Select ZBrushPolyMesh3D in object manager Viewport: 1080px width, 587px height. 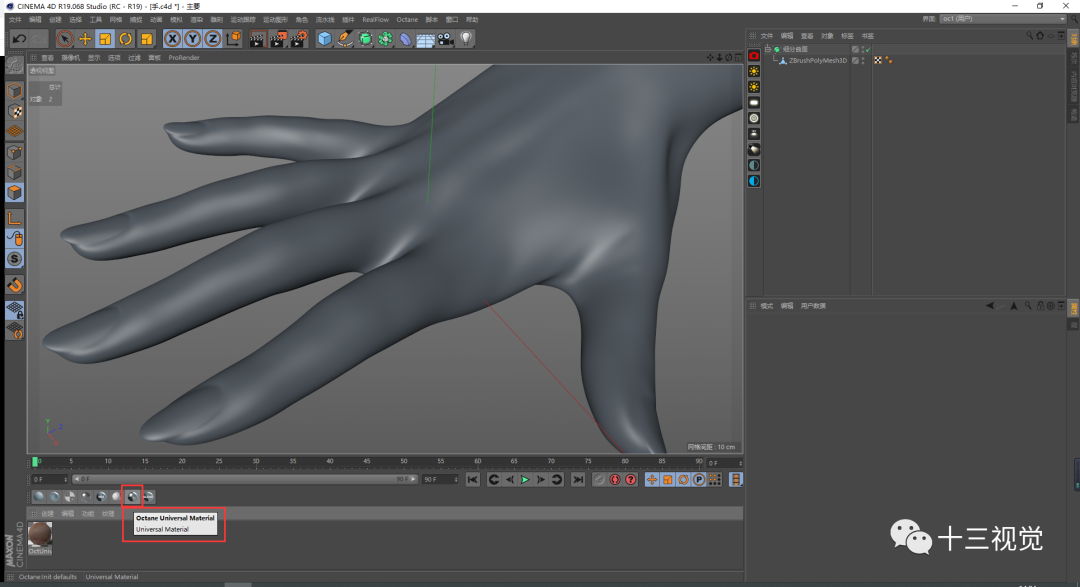(818, 61)
